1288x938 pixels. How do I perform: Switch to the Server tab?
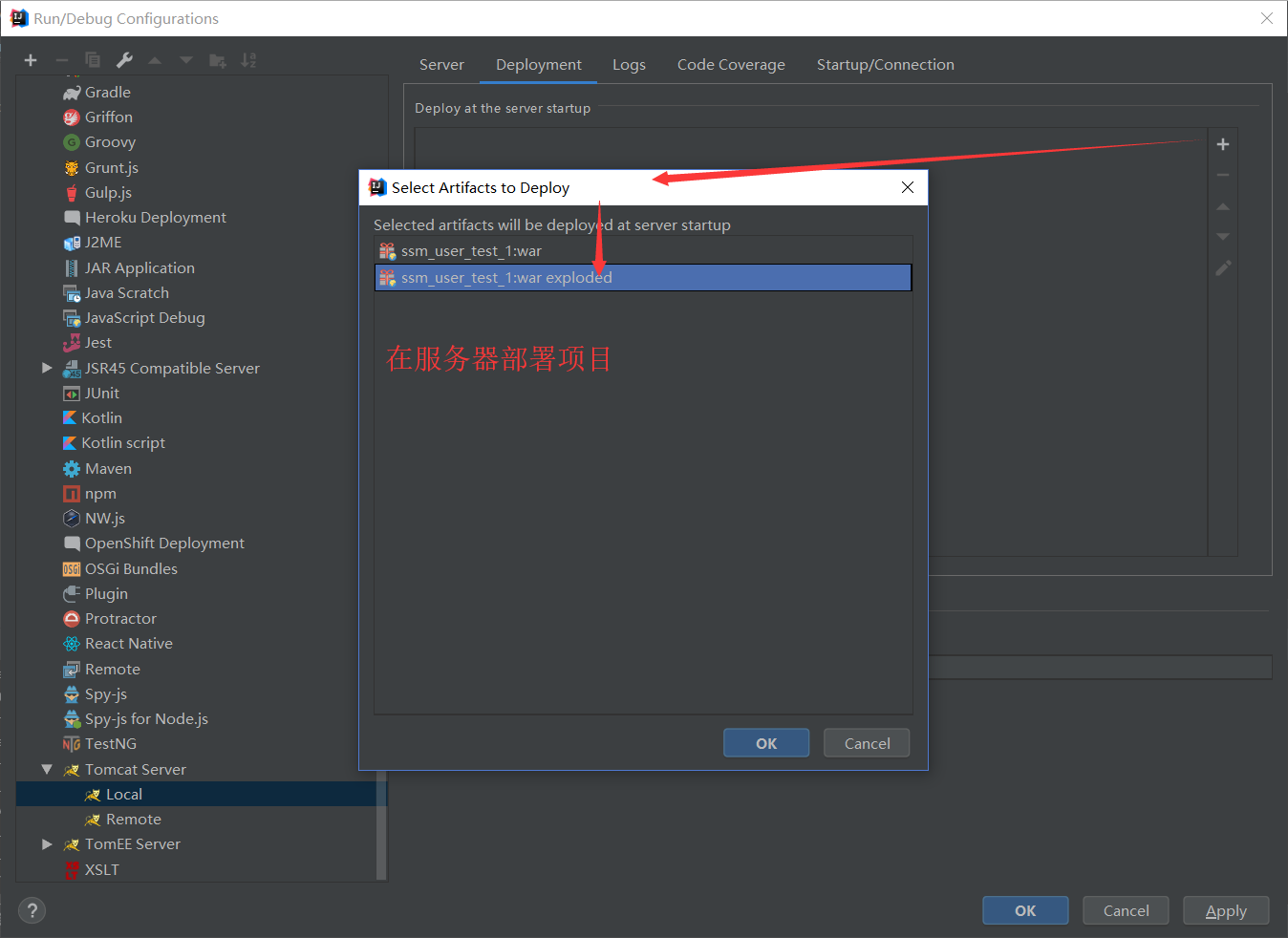point(441,64)
